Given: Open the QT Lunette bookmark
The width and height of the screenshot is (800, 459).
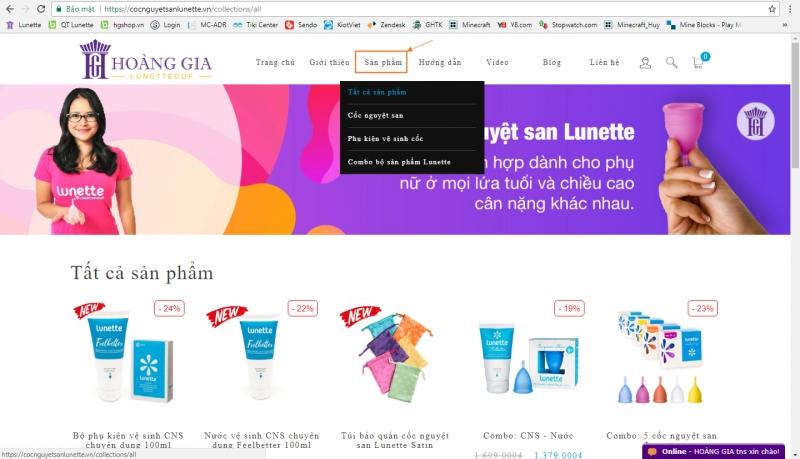Looking at the screenshot, I should (x=71, y=24).
